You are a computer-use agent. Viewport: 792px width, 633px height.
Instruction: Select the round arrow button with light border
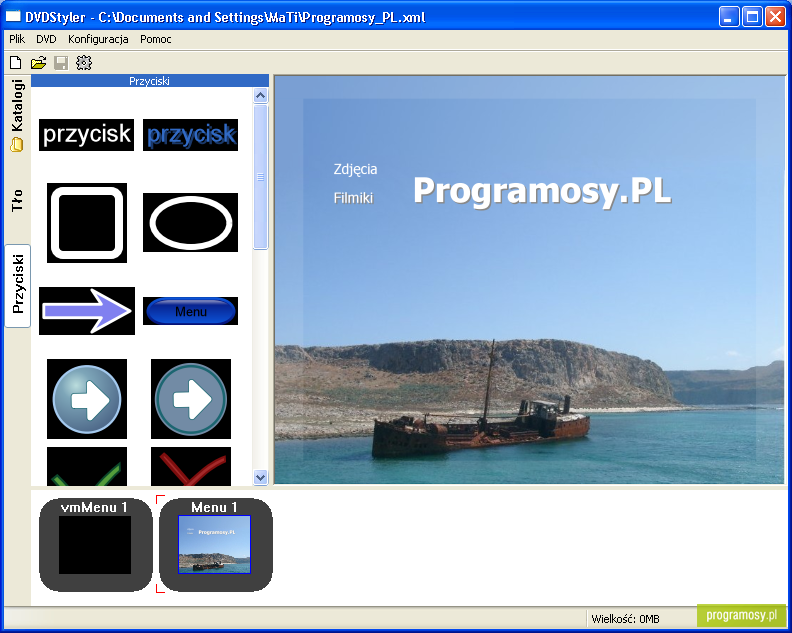87,399
